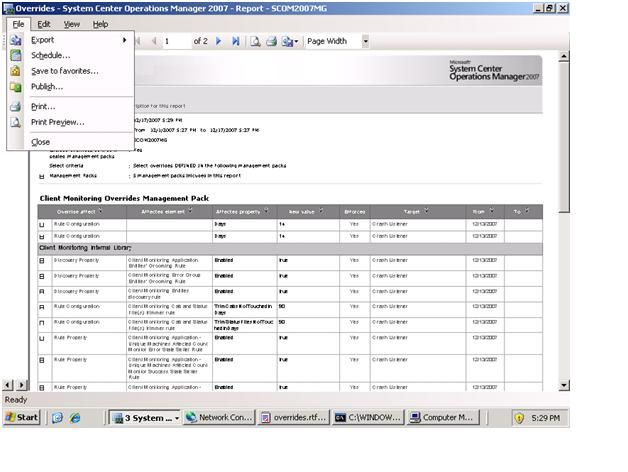Switch to Computer M... taskbar window

443,418
